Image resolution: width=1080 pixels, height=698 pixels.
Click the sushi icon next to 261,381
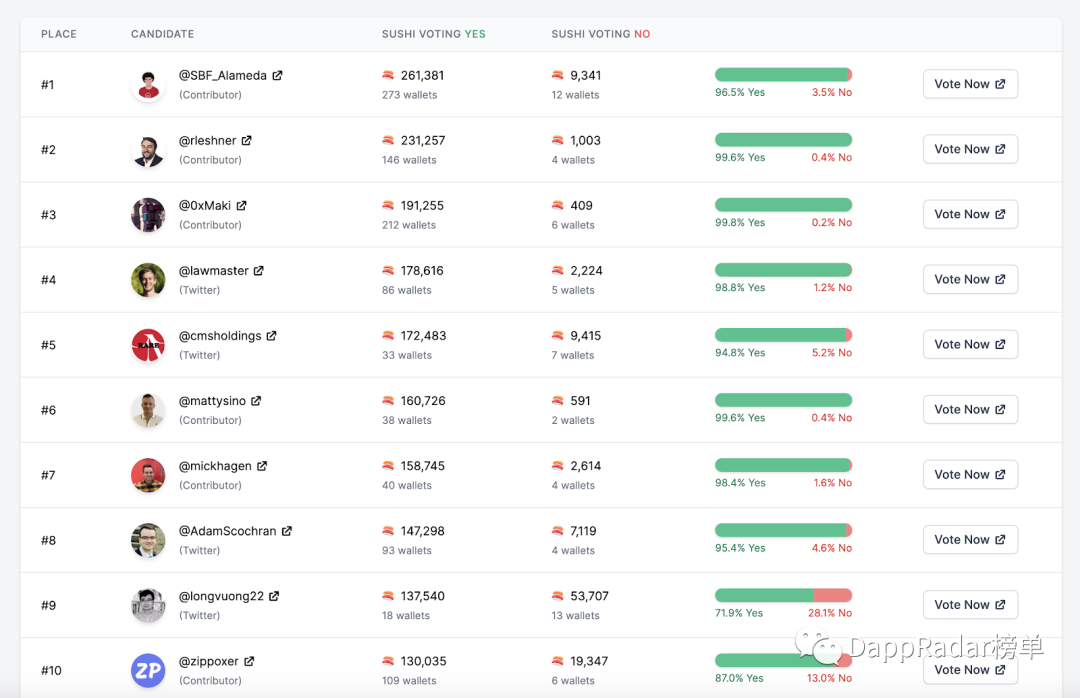tap(388, 75)
